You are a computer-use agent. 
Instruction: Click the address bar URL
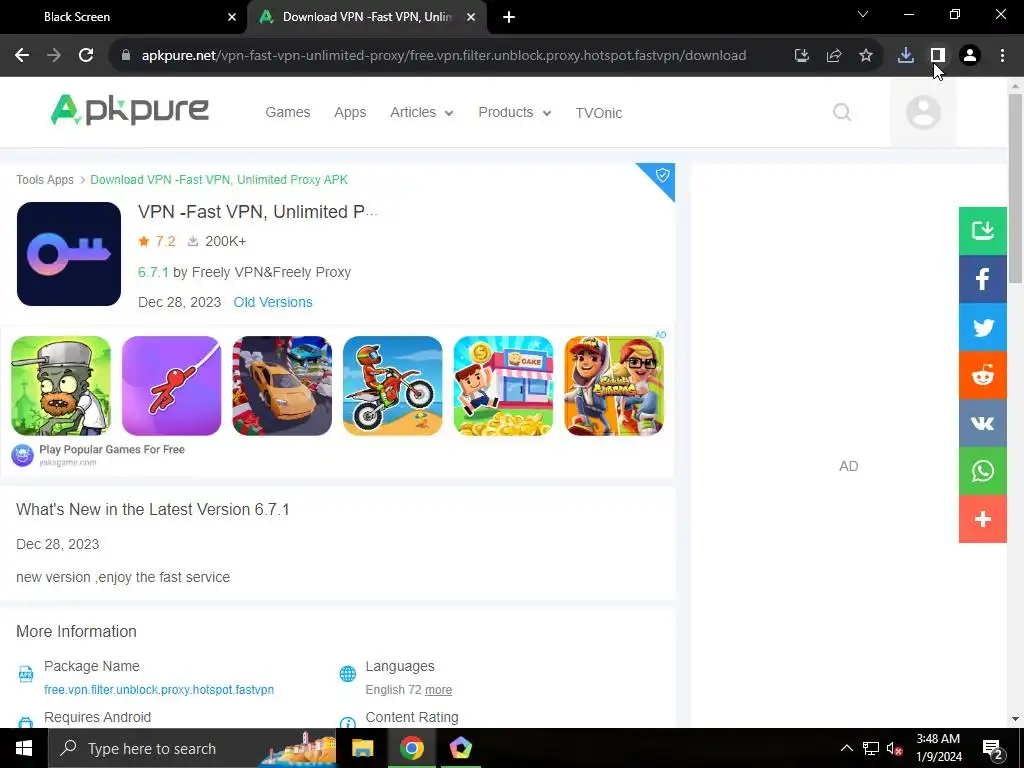click(444, 56)
